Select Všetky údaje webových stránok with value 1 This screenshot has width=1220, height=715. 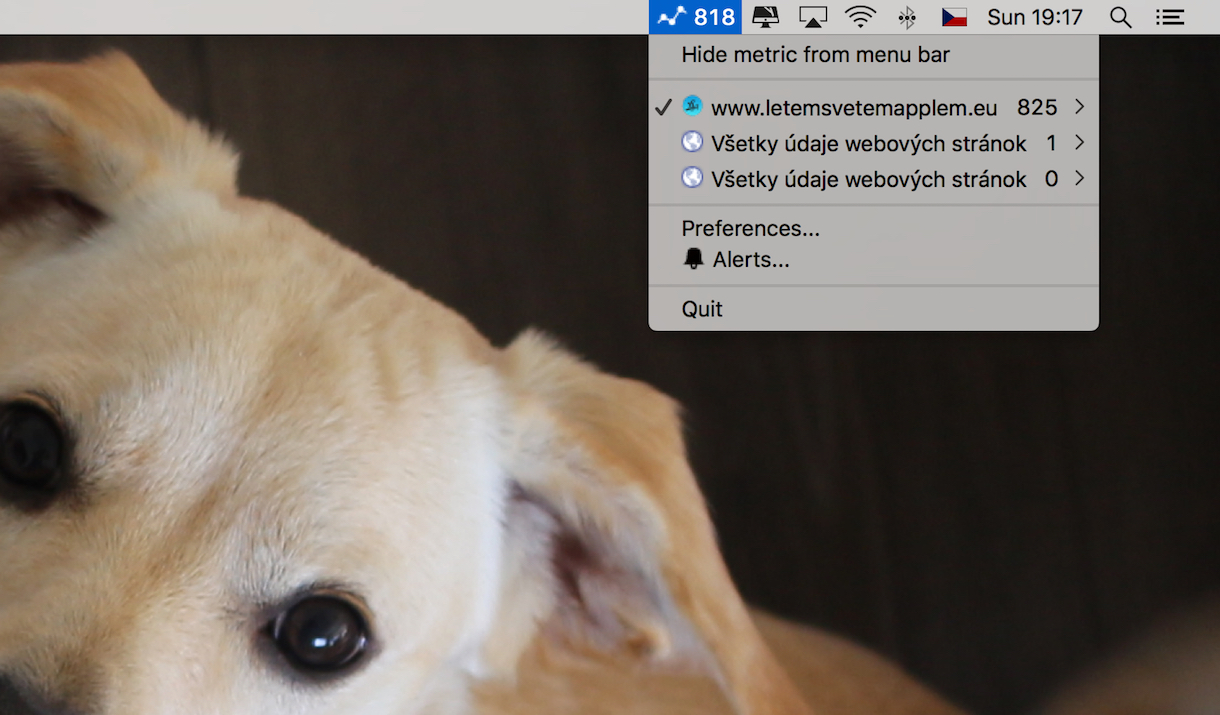[x=874, y=143]
